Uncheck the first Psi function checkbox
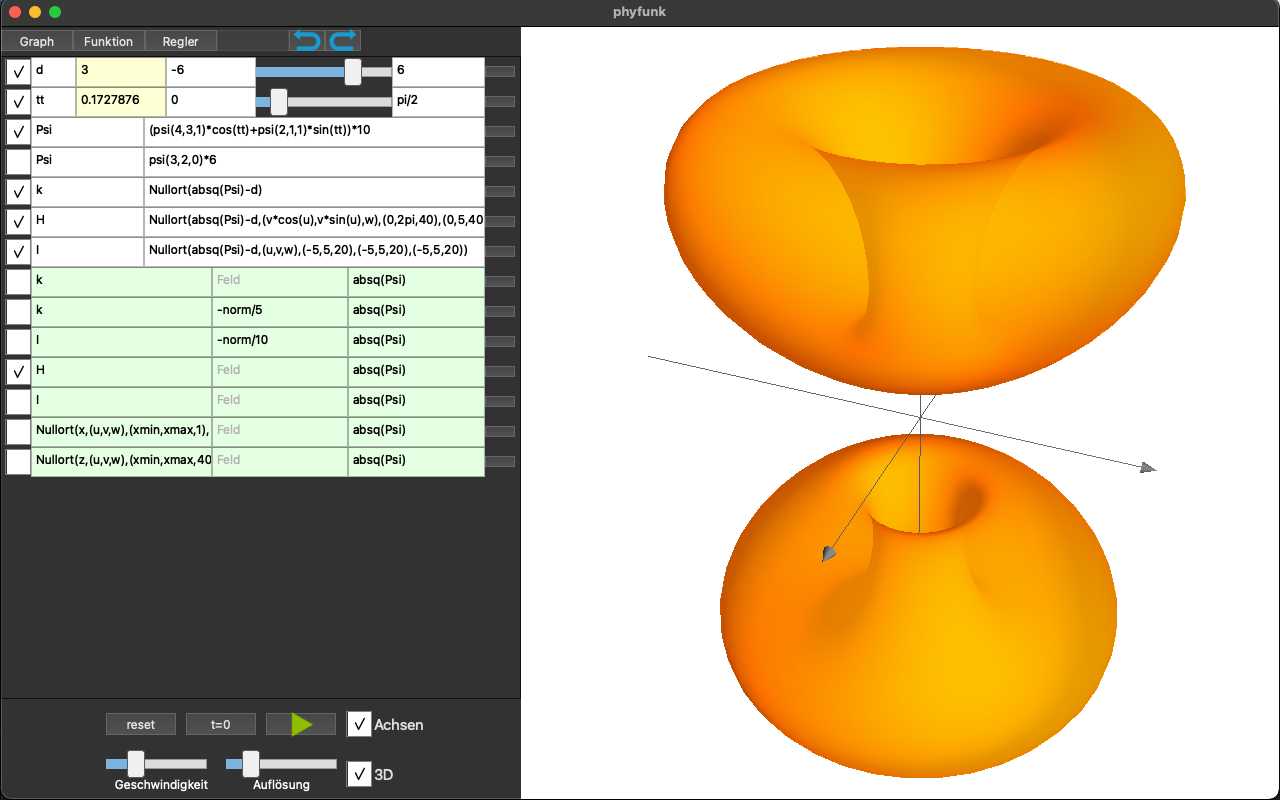1280x800 pixels. [18, 132]
